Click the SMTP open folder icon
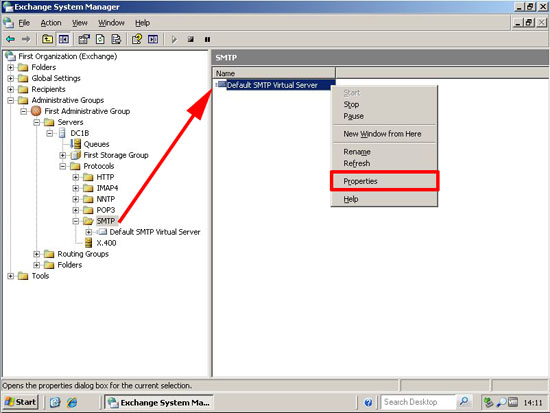Image resolution: width=550 pixels, height=413 pixels. click(x=88, y=221)
